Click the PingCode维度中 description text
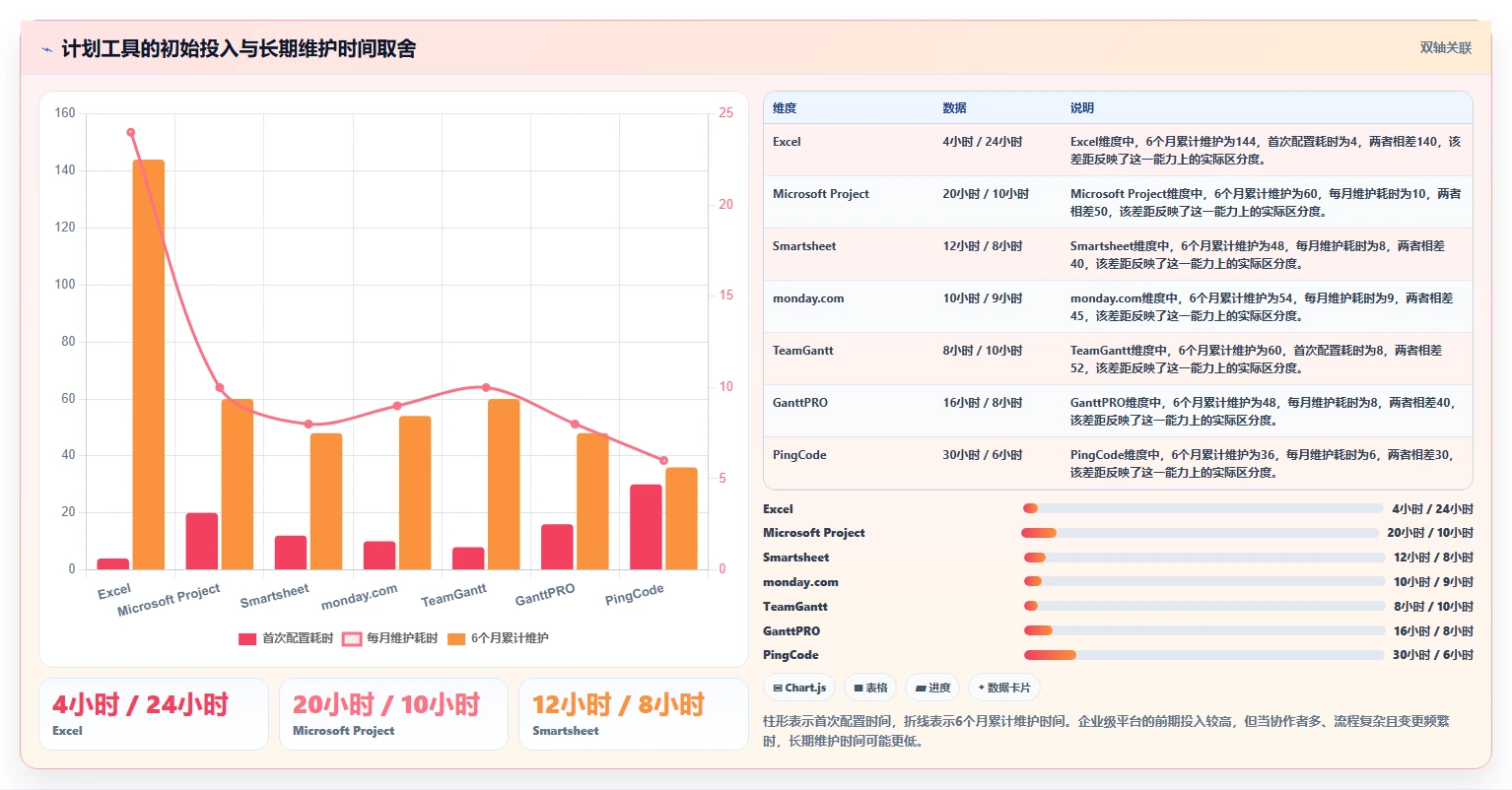This screenshot has height=790, width=1512. pyautogui.click(x=1262, y=464)
